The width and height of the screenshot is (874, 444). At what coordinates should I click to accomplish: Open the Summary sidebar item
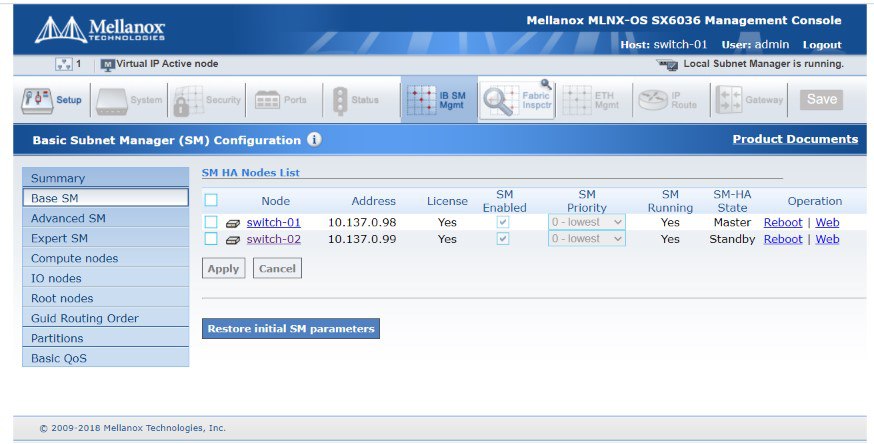tap(105, 178)
